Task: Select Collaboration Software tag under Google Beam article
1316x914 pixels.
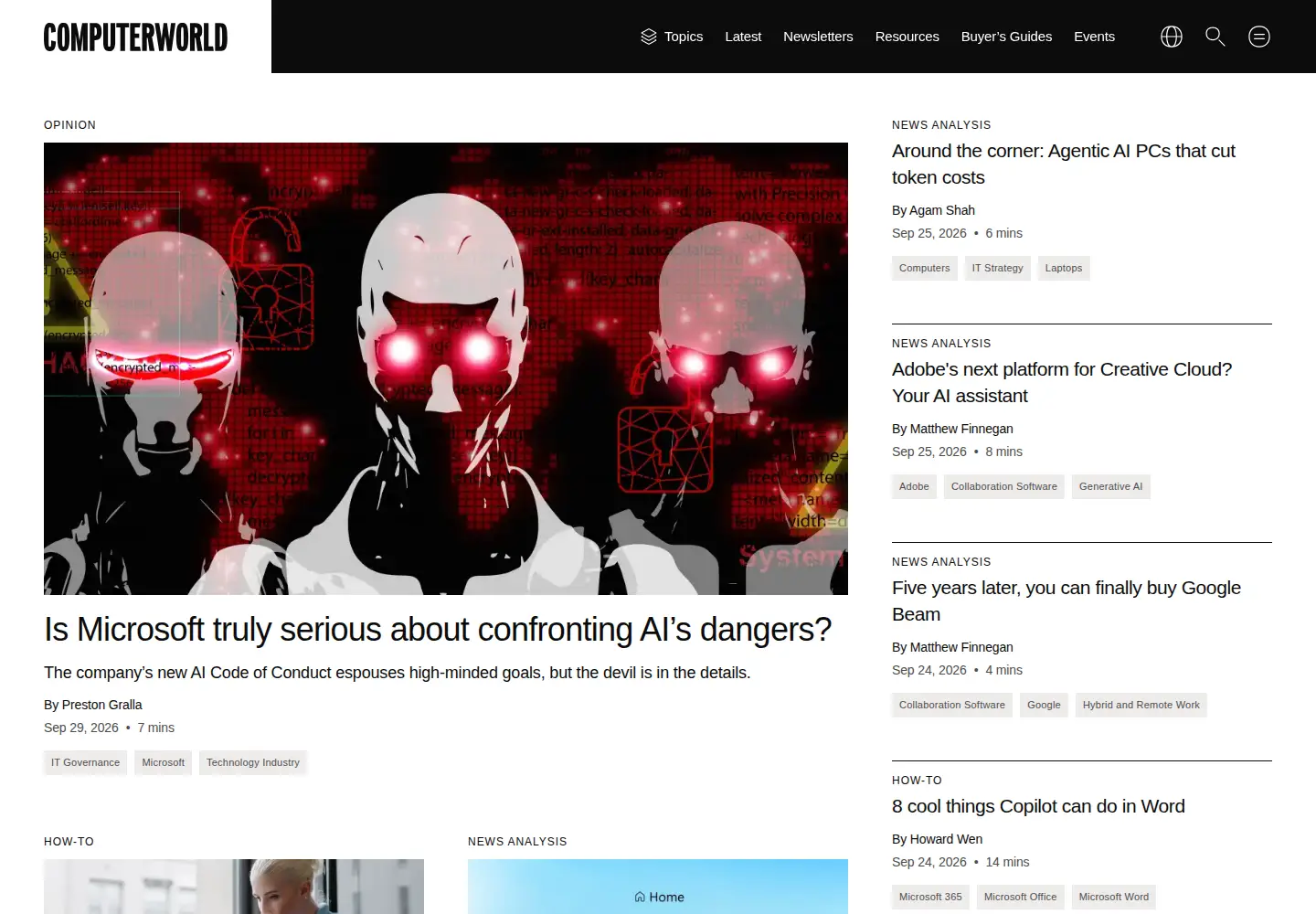Action: coord(951,705)
